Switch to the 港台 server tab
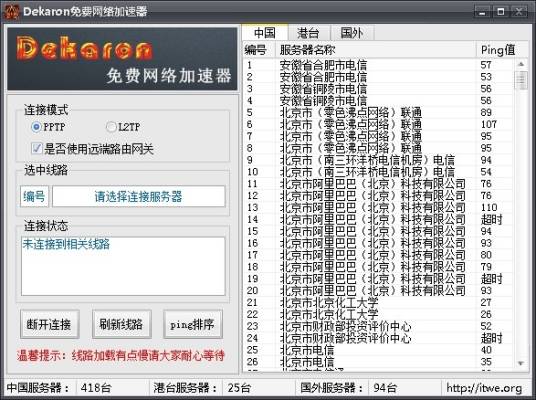Screen dimensions: 536x400 (x=308, y=33)
